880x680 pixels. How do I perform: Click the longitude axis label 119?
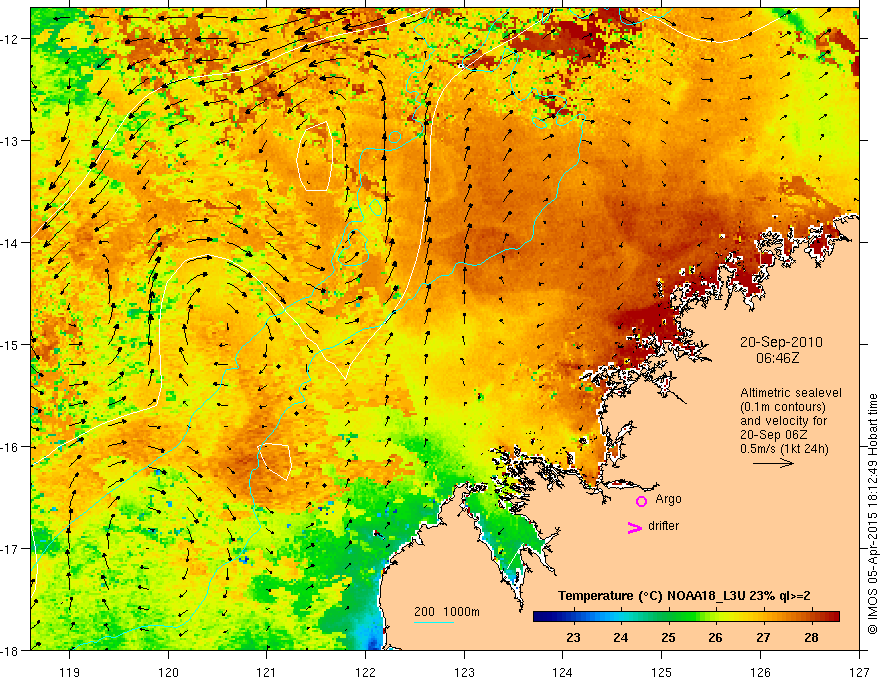70,672
